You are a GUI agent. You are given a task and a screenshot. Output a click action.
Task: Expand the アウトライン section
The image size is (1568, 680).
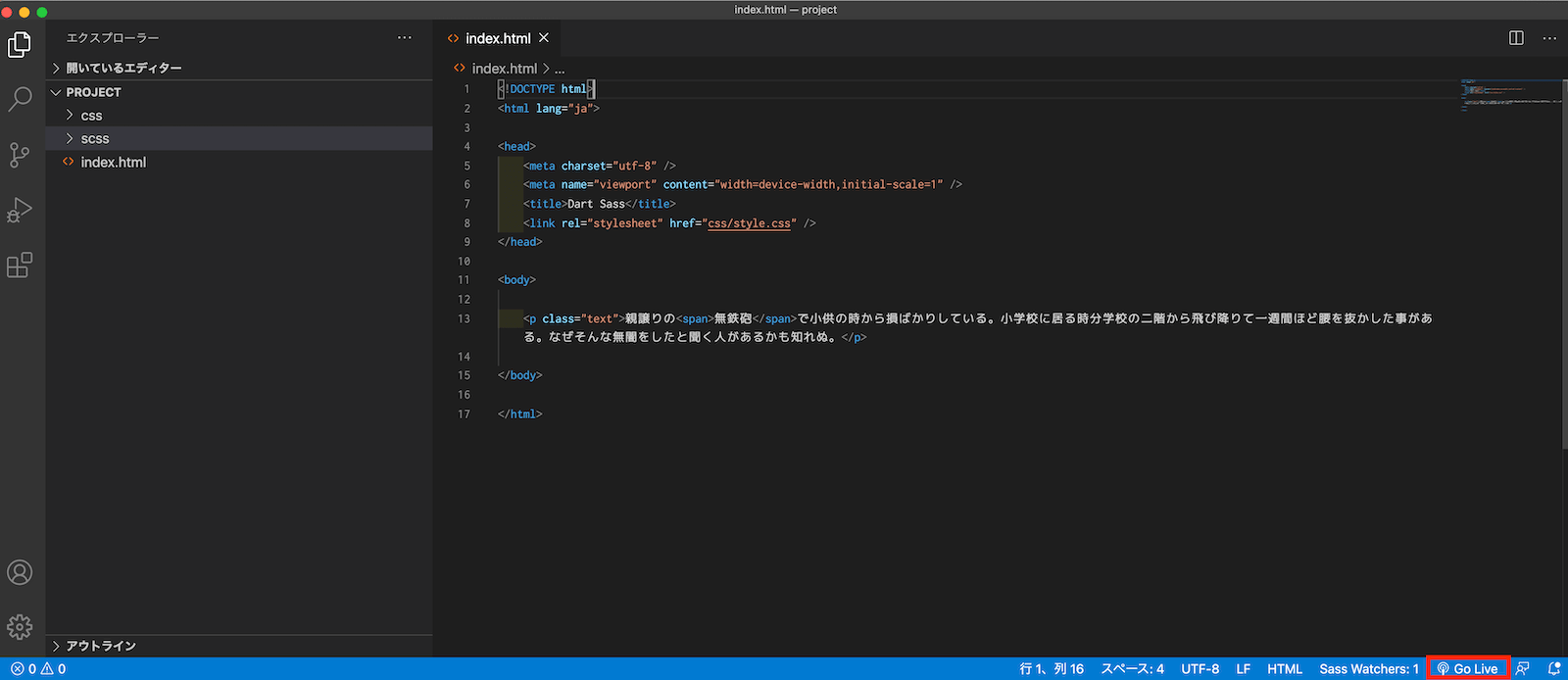tap(239, 646)
